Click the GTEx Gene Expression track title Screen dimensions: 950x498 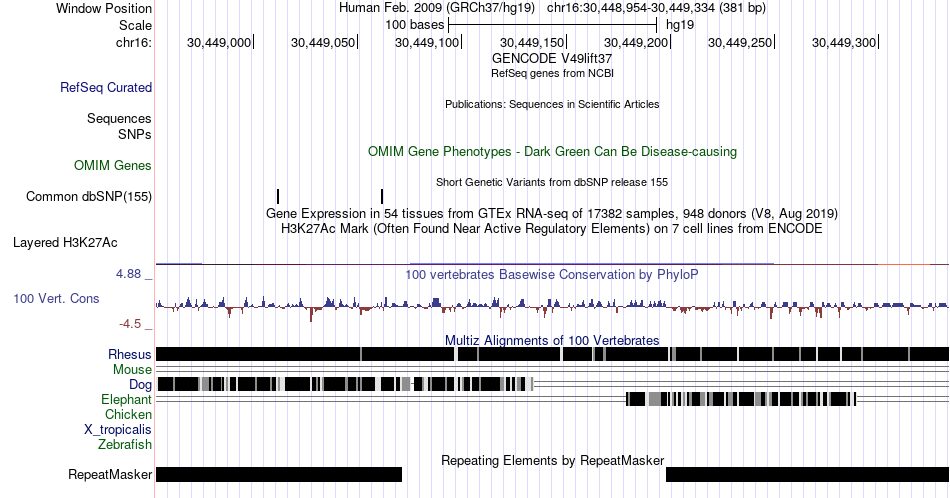(x=552, y=213)
